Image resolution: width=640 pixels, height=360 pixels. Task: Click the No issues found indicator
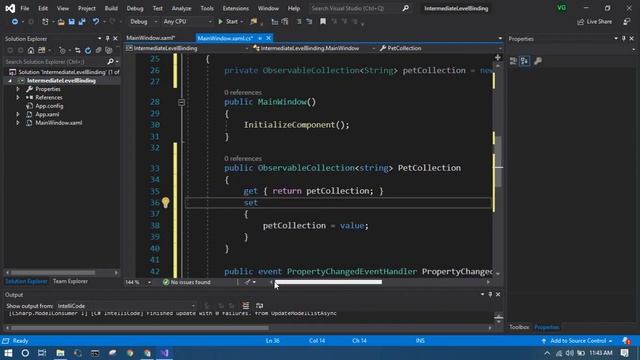[x=187, y=282]
